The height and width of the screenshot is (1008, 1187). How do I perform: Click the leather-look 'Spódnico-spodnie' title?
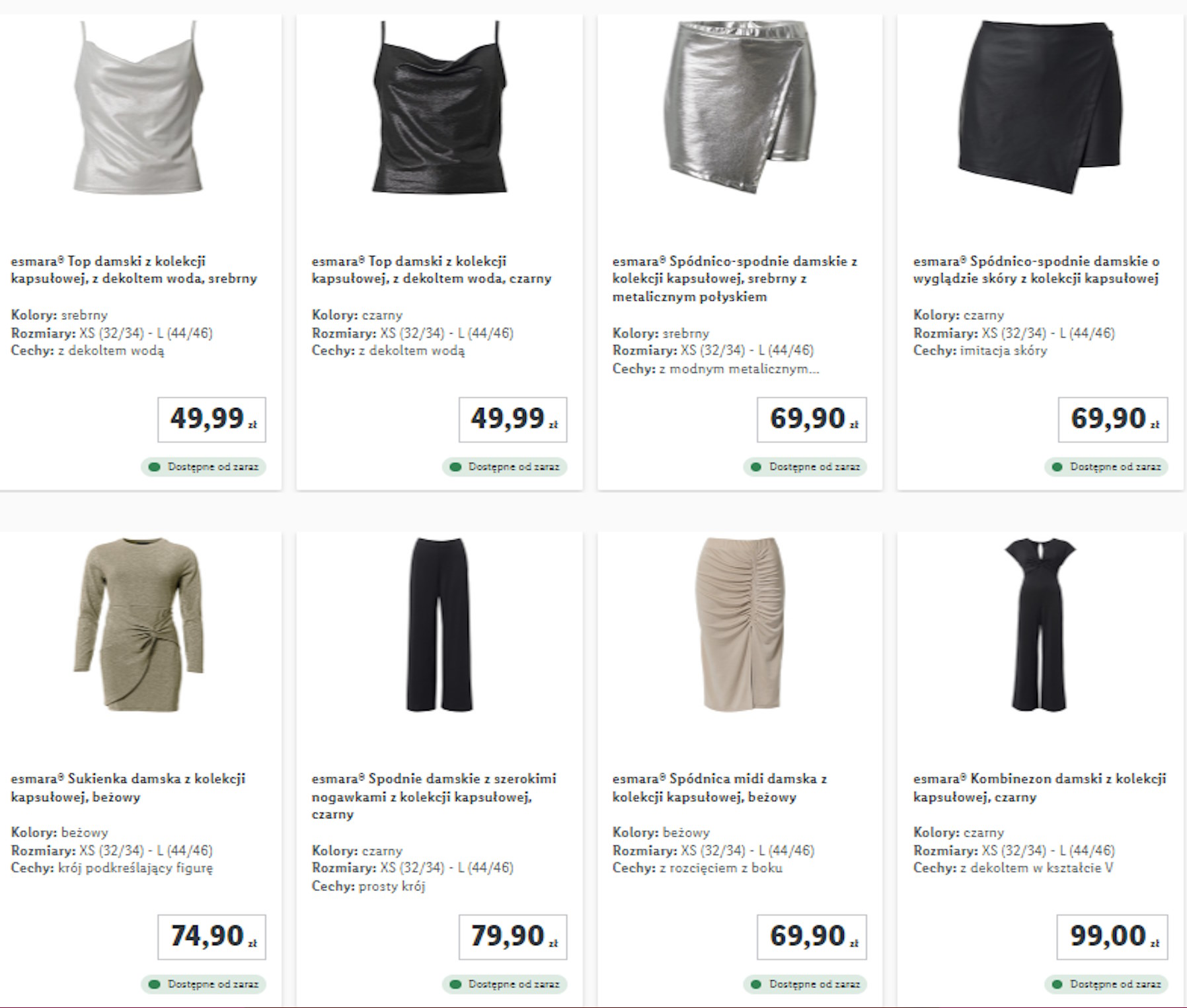(1036, 270)
